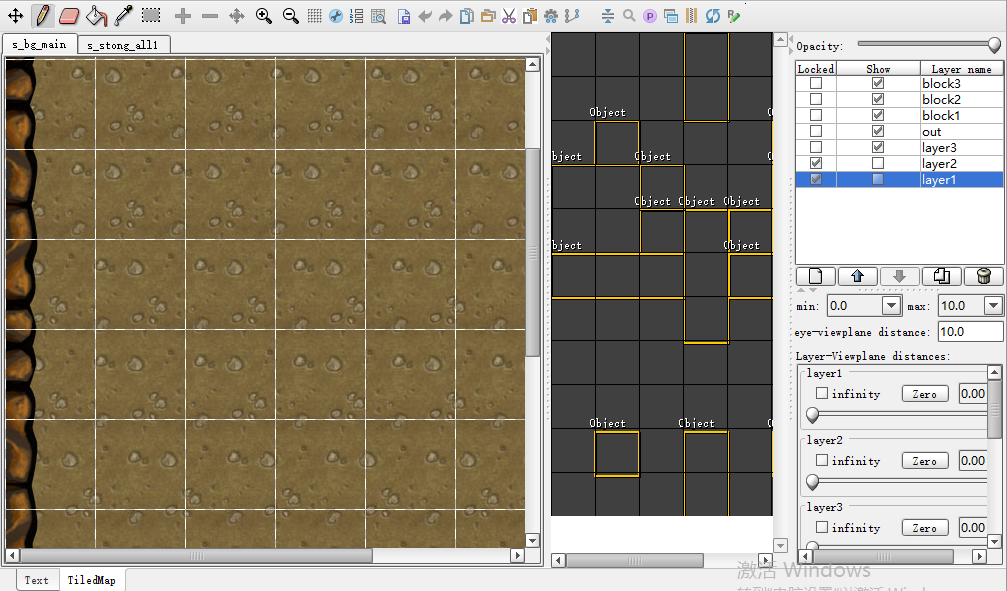Select the out layer name row
1007x591 pixels.
(961, 132)
